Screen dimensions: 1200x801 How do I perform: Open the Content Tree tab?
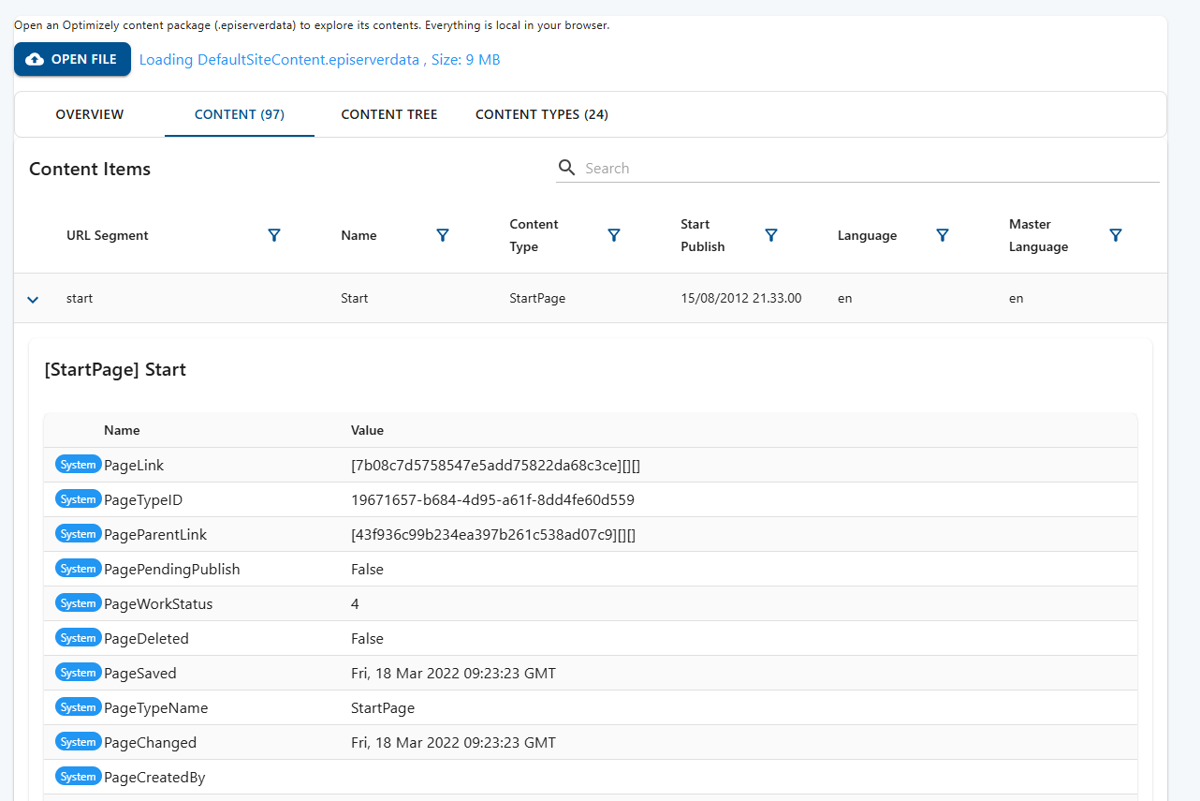(389, 115)
